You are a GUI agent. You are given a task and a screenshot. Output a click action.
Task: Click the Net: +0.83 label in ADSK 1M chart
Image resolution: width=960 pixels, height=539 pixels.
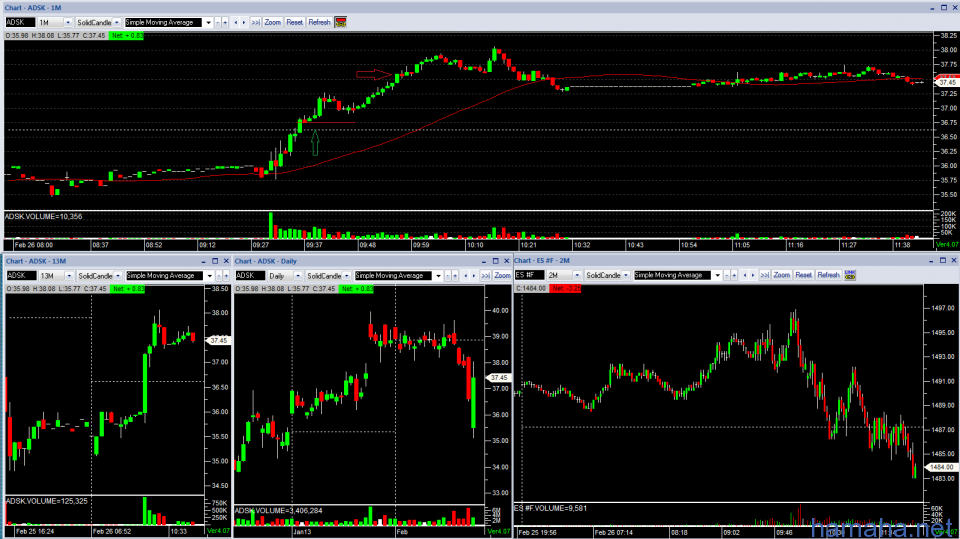point(127,36)
